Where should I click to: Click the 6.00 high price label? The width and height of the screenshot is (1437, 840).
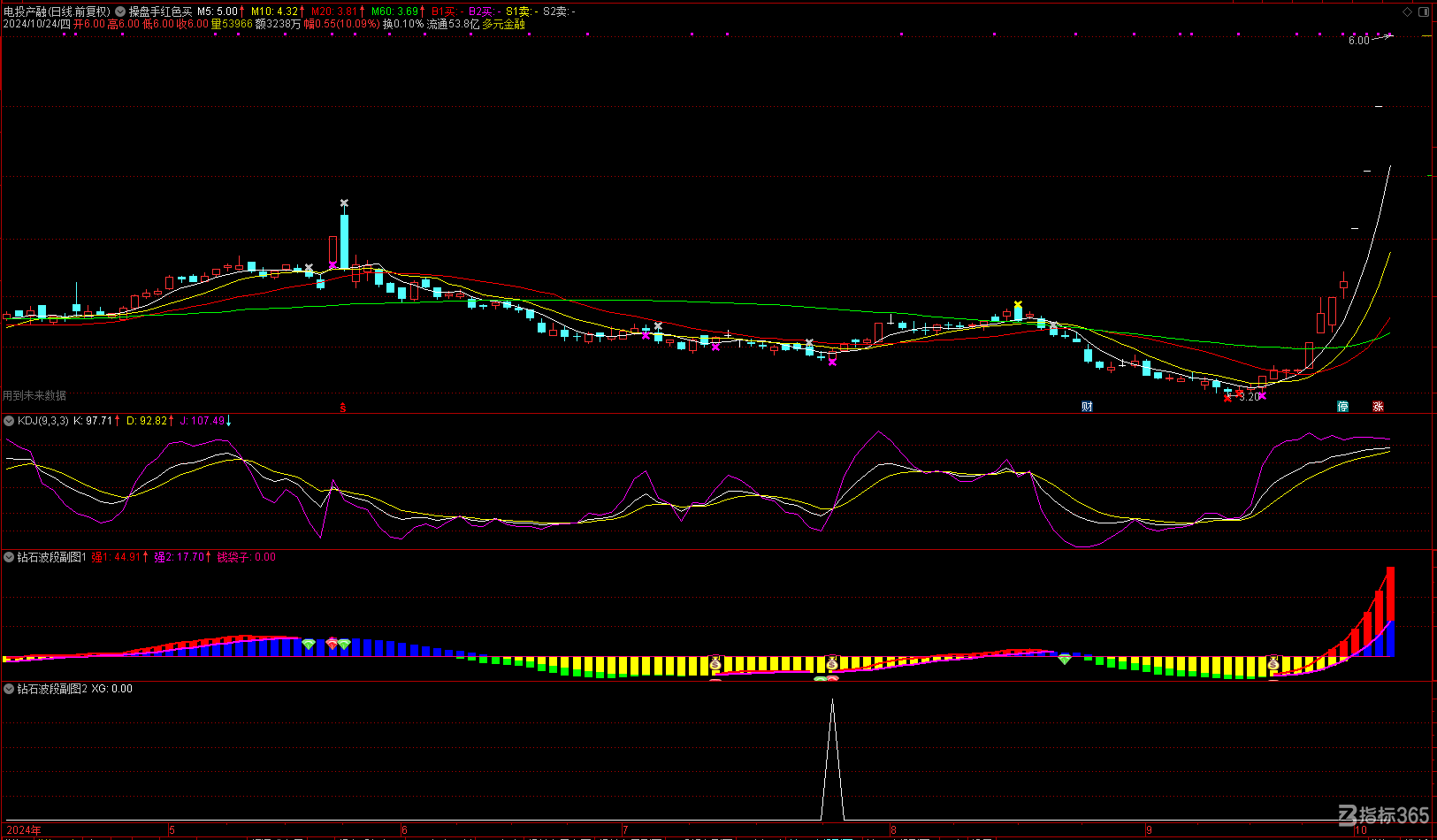coord(1358,41)
